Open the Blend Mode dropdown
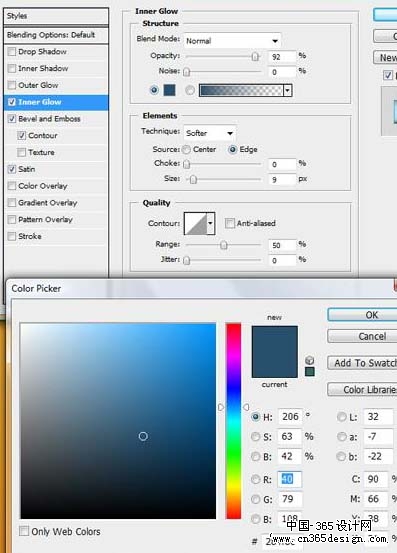The image size is (397, 553). point(232,41)
